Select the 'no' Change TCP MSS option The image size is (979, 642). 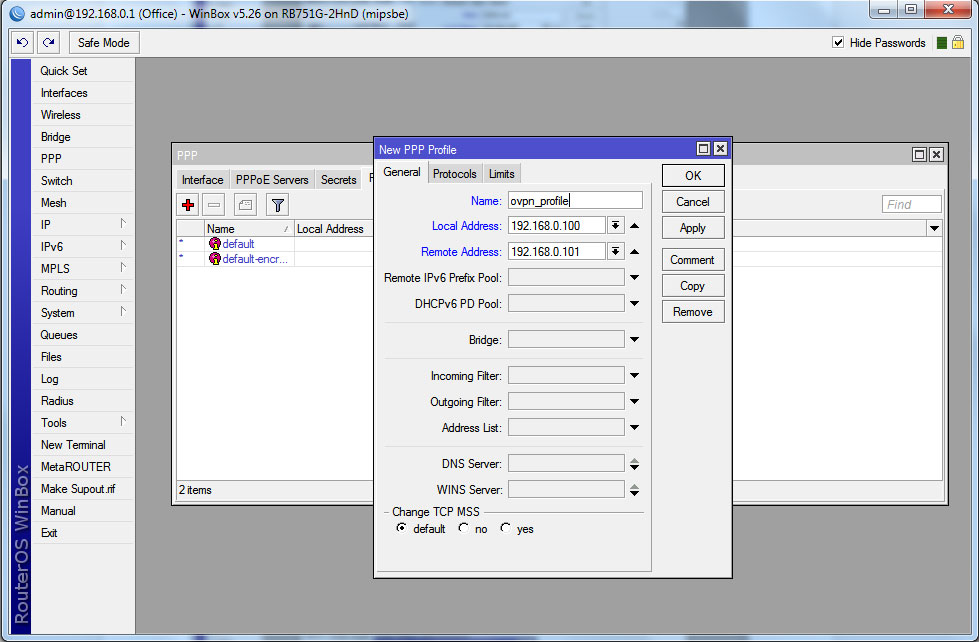(463, 529)
